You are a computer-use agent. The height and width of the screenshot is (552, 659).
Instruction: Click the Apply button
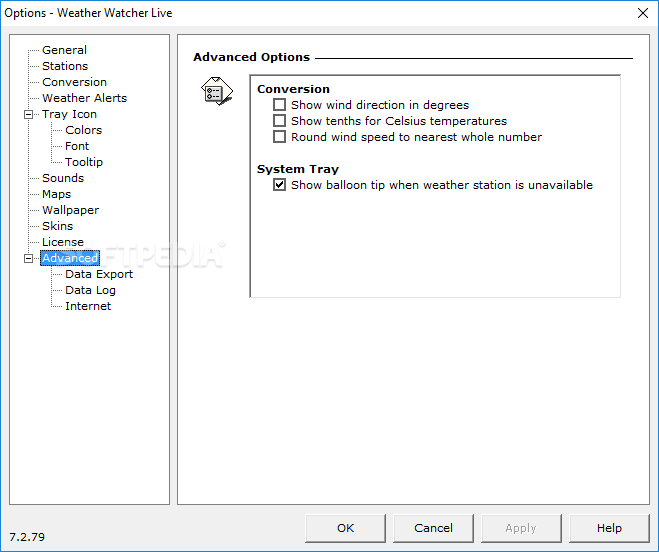521,528
